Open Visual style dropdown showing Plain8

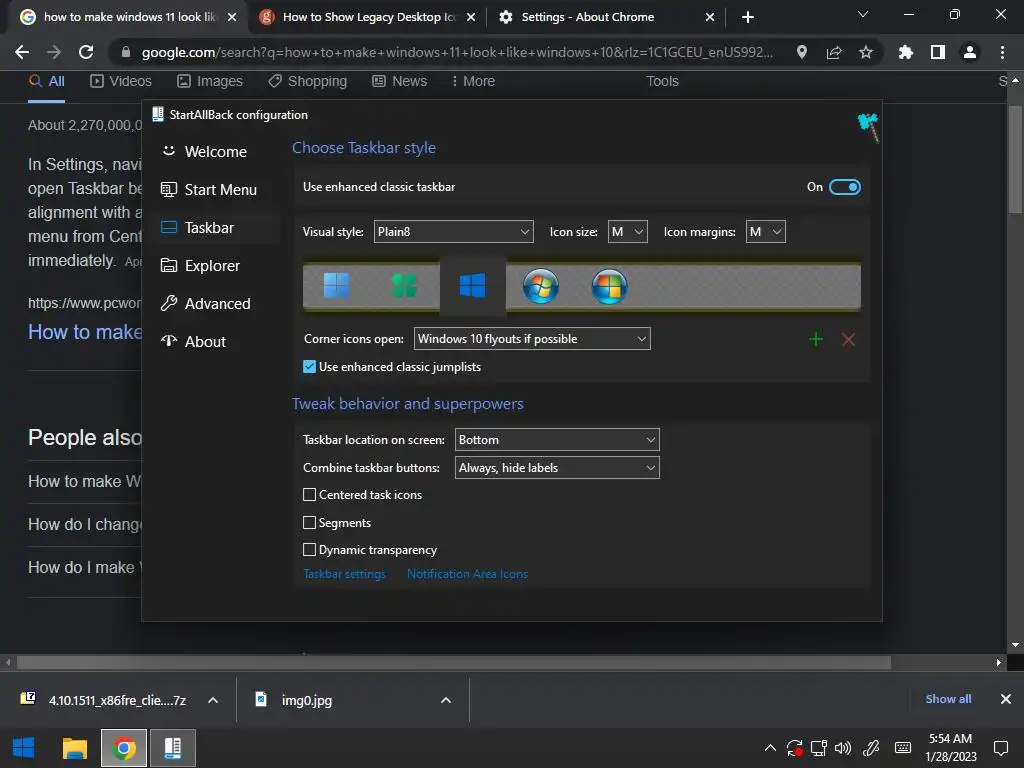coord(453,232)
